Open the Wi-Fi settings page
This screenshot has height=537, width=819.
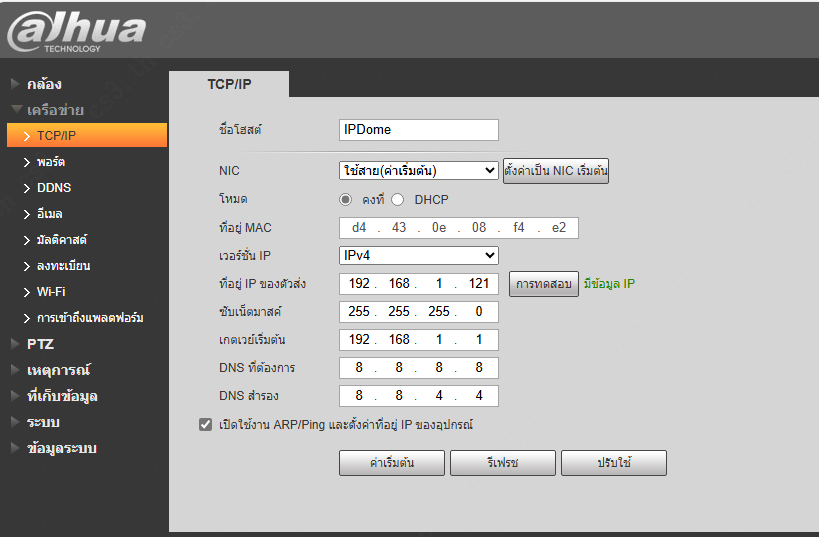coord(51,291)
